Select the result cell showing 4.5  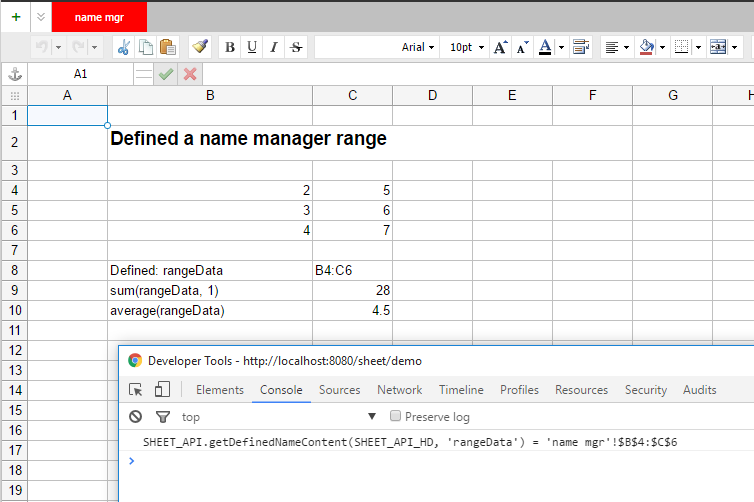tap(352, 311)
